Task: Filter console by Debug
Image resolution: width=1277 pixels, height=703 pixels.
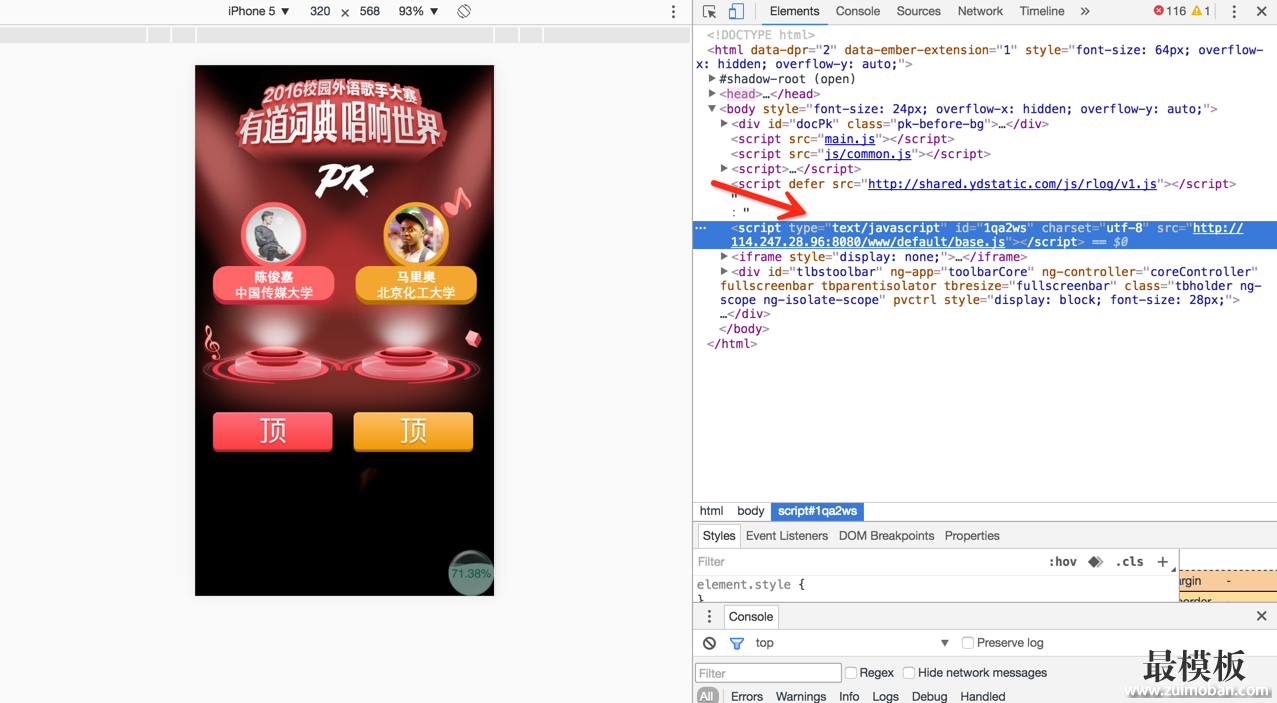Action: coord(929,696)
